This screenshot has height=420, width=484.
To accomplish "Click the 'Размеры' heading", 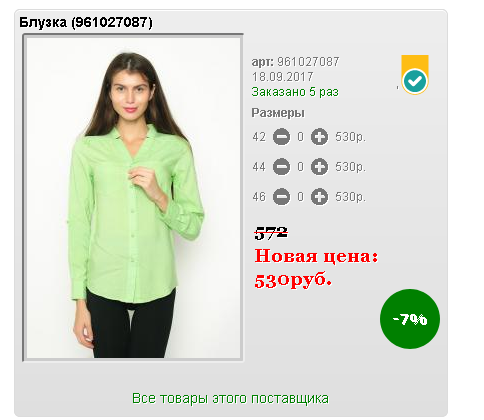I will click(x=278, y=113).
